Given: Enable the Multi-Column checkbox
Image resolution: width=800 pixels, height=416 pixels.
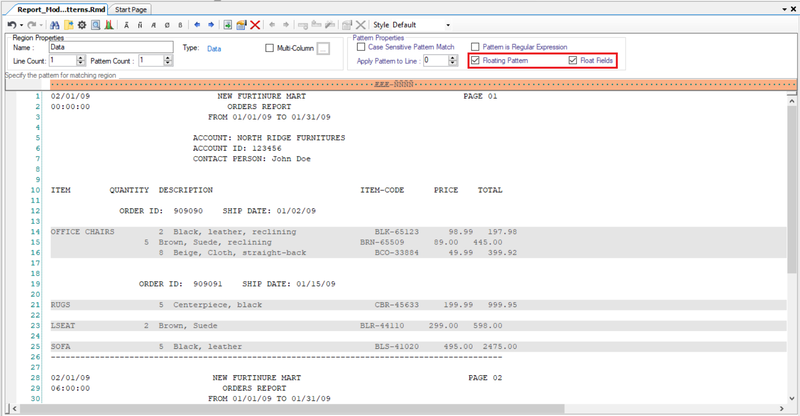Looking at the screenshot, I should 270,48.
